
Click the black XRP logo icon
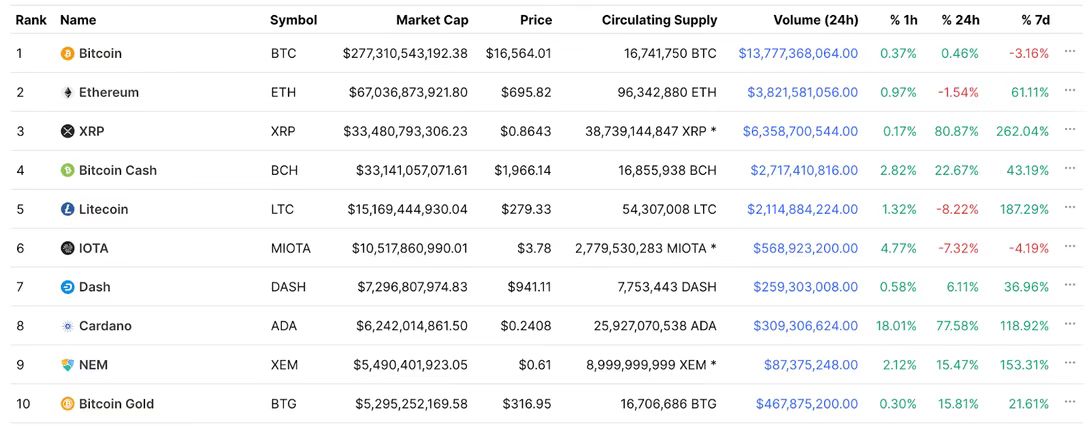coord(67,131)
